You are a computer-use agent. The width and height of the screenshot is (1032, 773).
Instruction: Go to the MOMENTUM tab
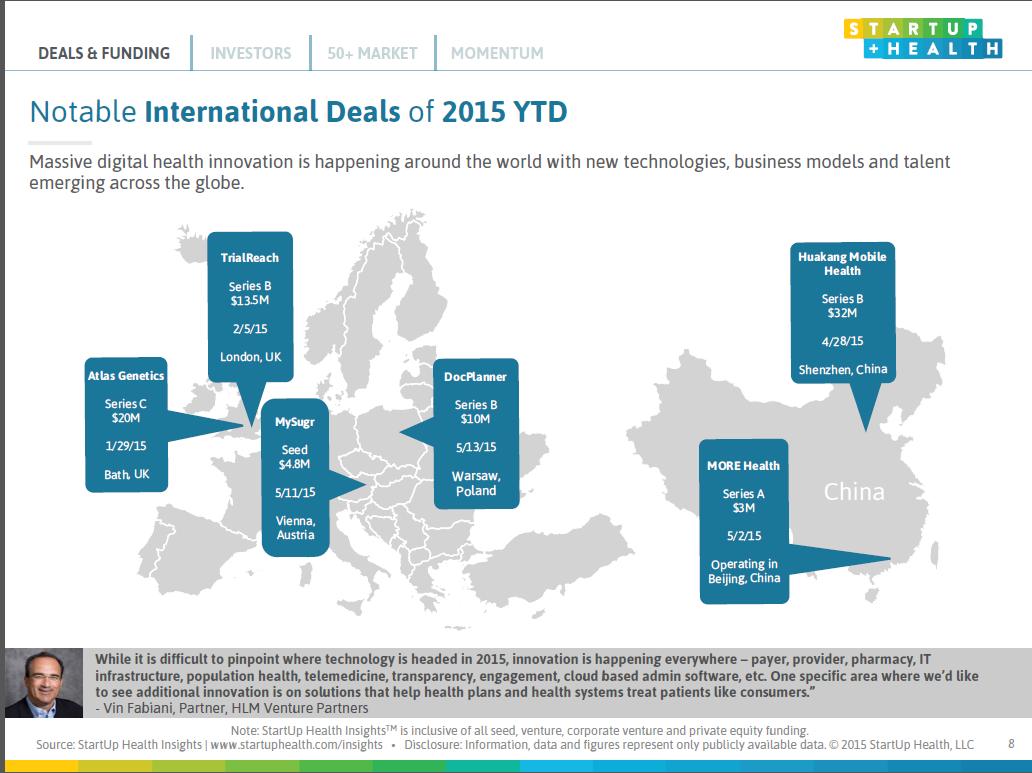pyautogui.click(x=497, y=53)
